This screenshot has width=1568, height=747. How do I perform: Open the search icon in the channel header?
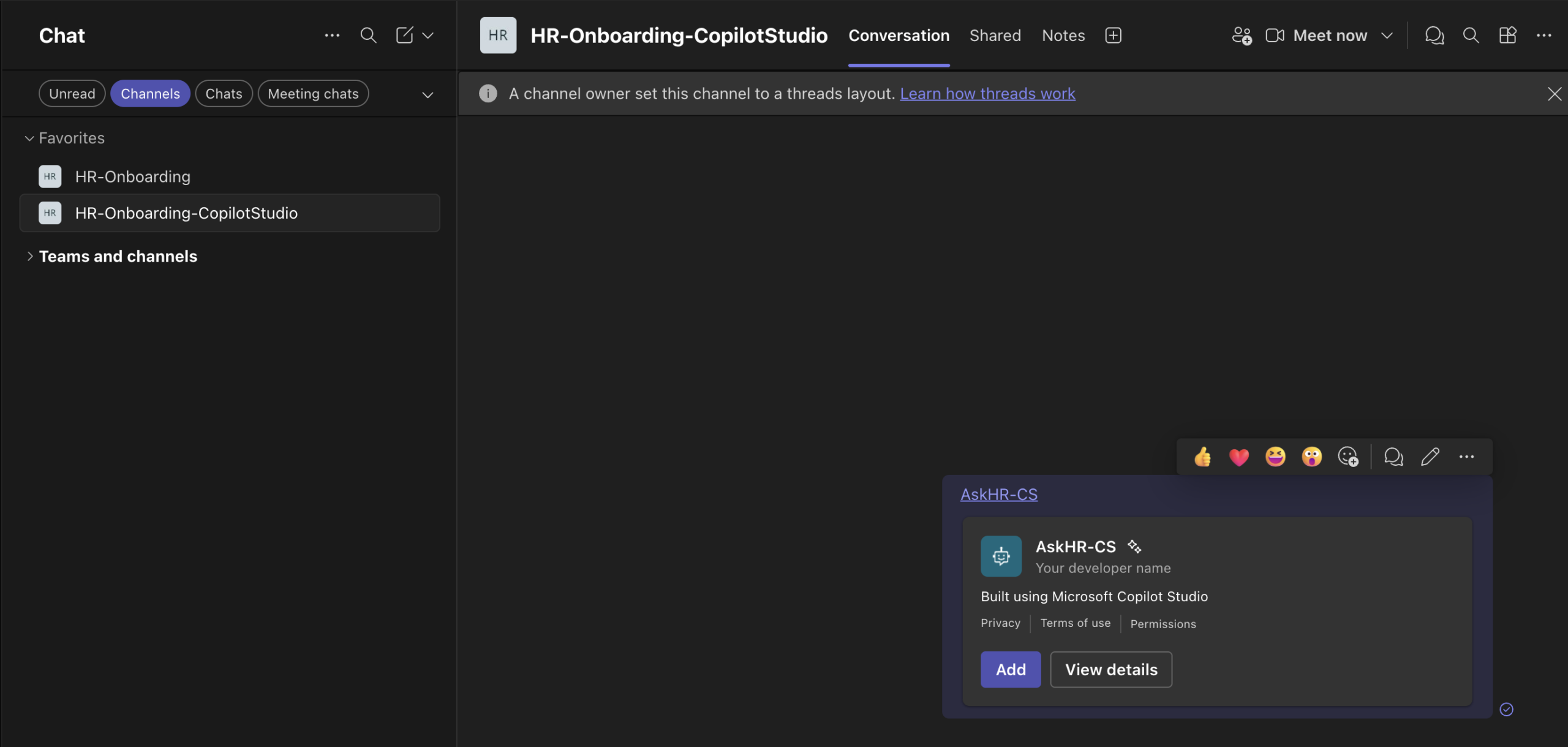(x=1471, y=35)
